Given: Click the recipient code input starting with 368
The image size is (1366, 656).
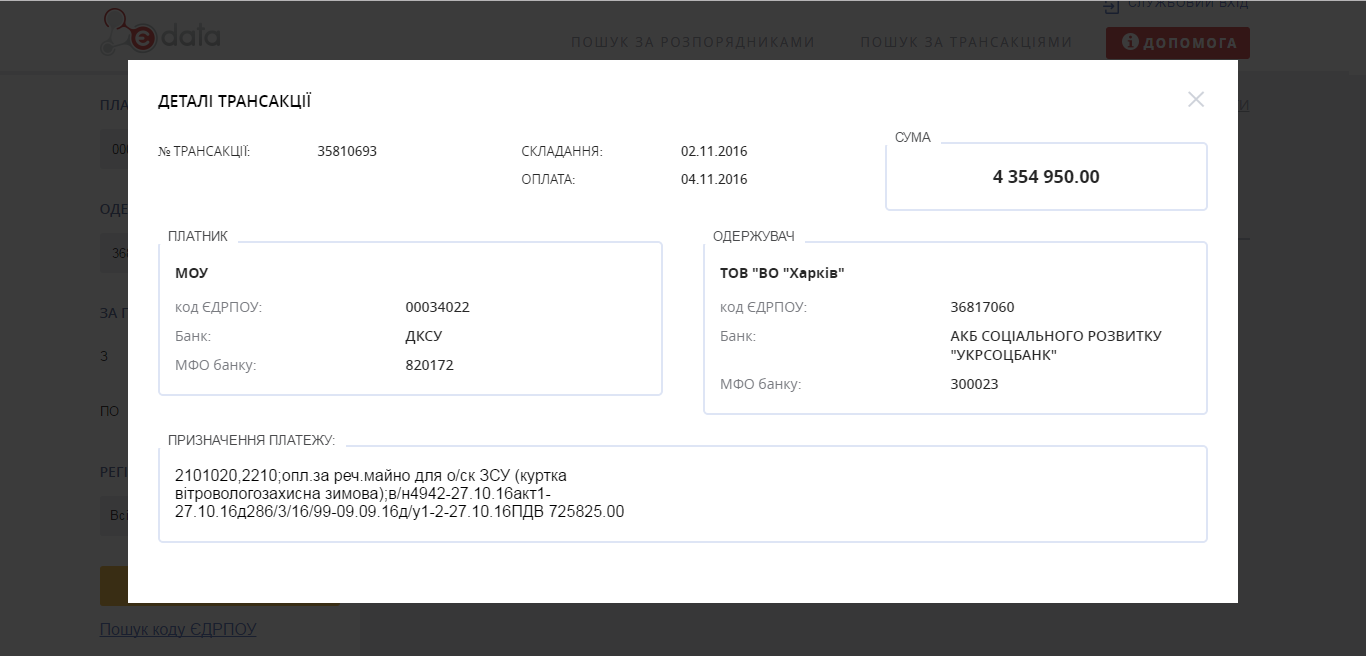Looking at the screenshot, I should (113, 254).
